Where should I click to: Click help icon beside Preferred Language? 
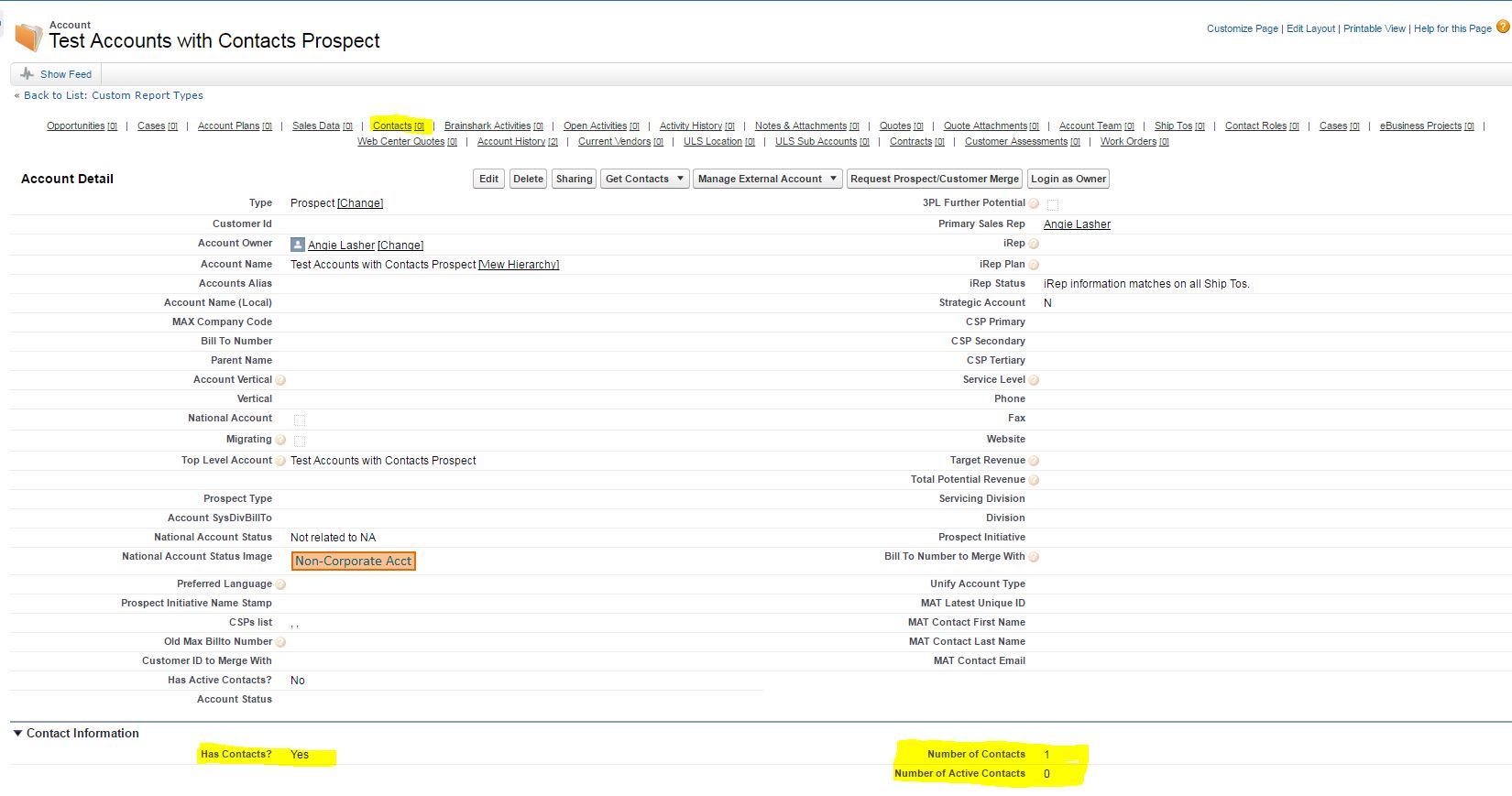point(280,584)
